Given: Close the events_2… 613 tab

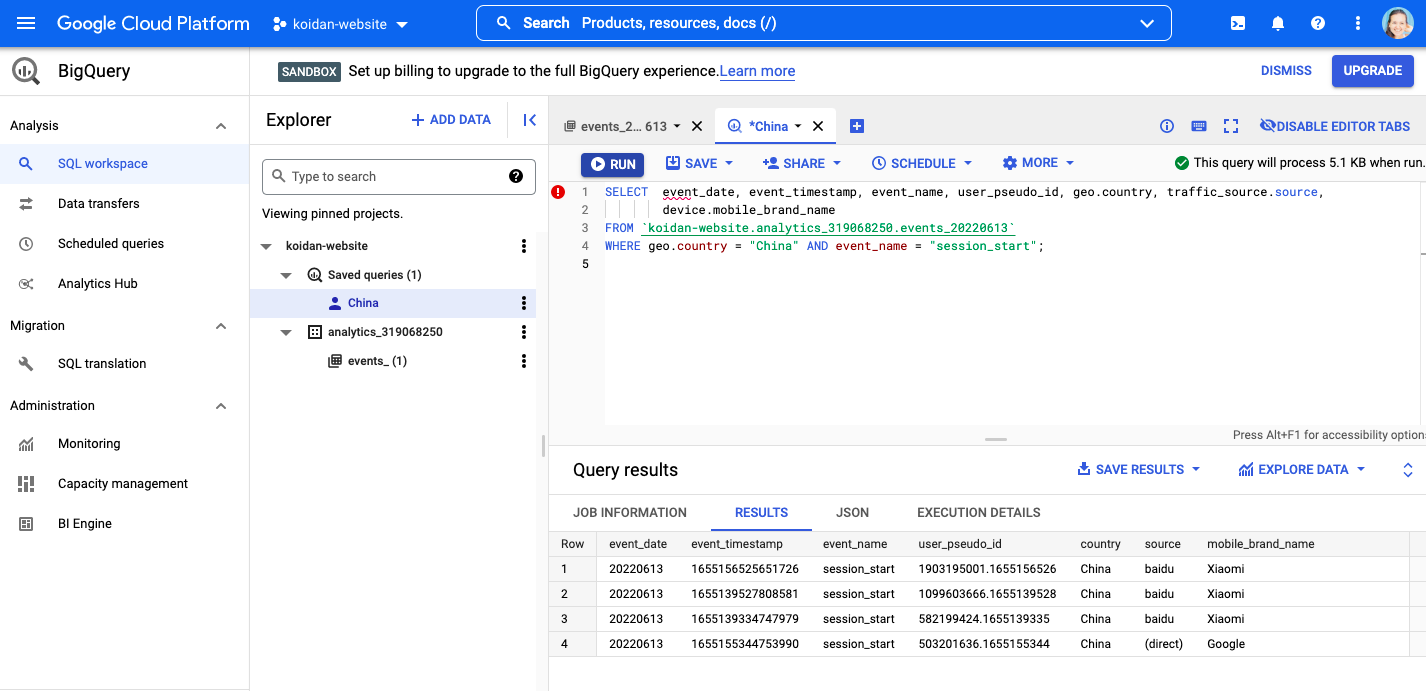Looking at the screenshot, I should [697, 126].
